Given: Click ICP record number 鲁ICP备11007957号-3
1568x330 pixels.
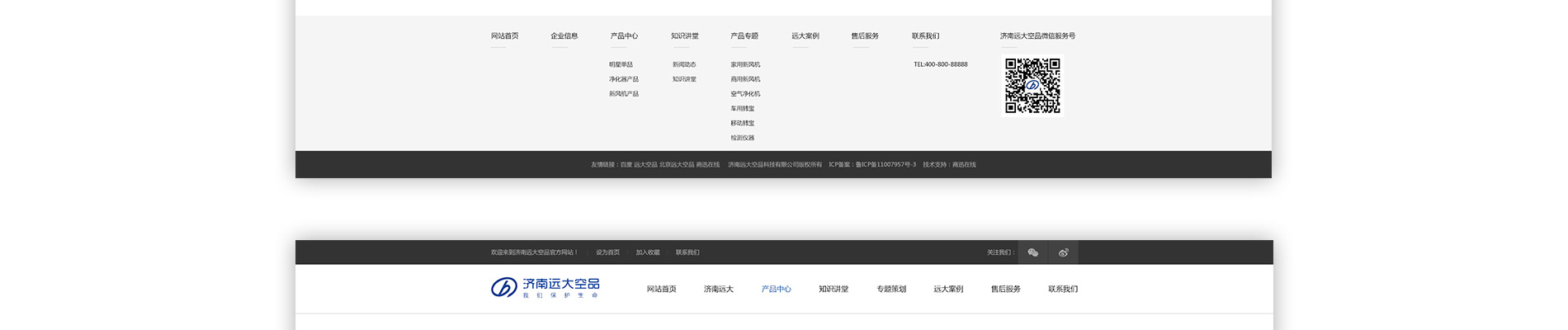Looking at the screenshot, I should 886,165.
